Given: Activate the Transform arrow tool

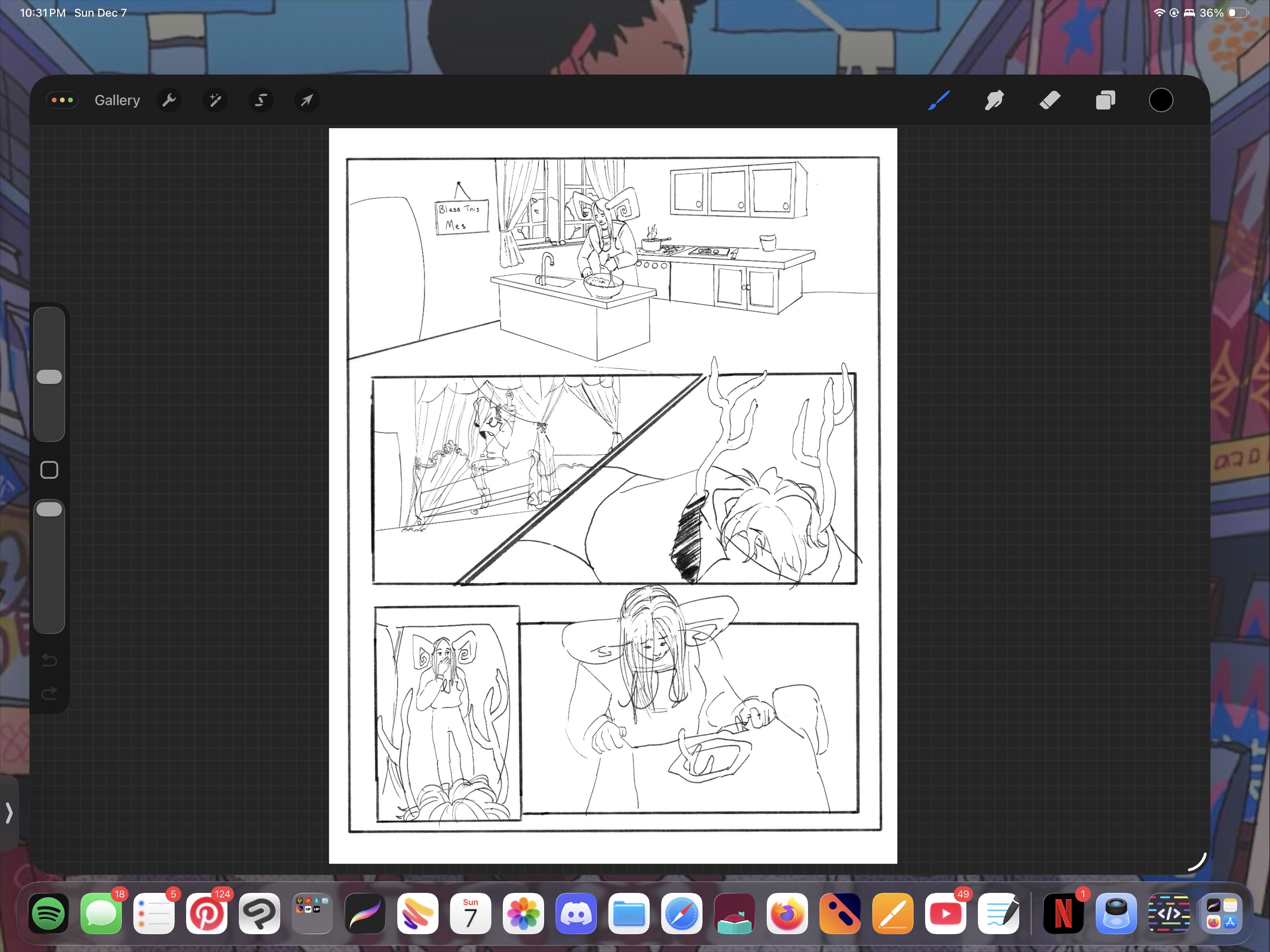Looking at the screenshot, I should (x=307, y=100).
